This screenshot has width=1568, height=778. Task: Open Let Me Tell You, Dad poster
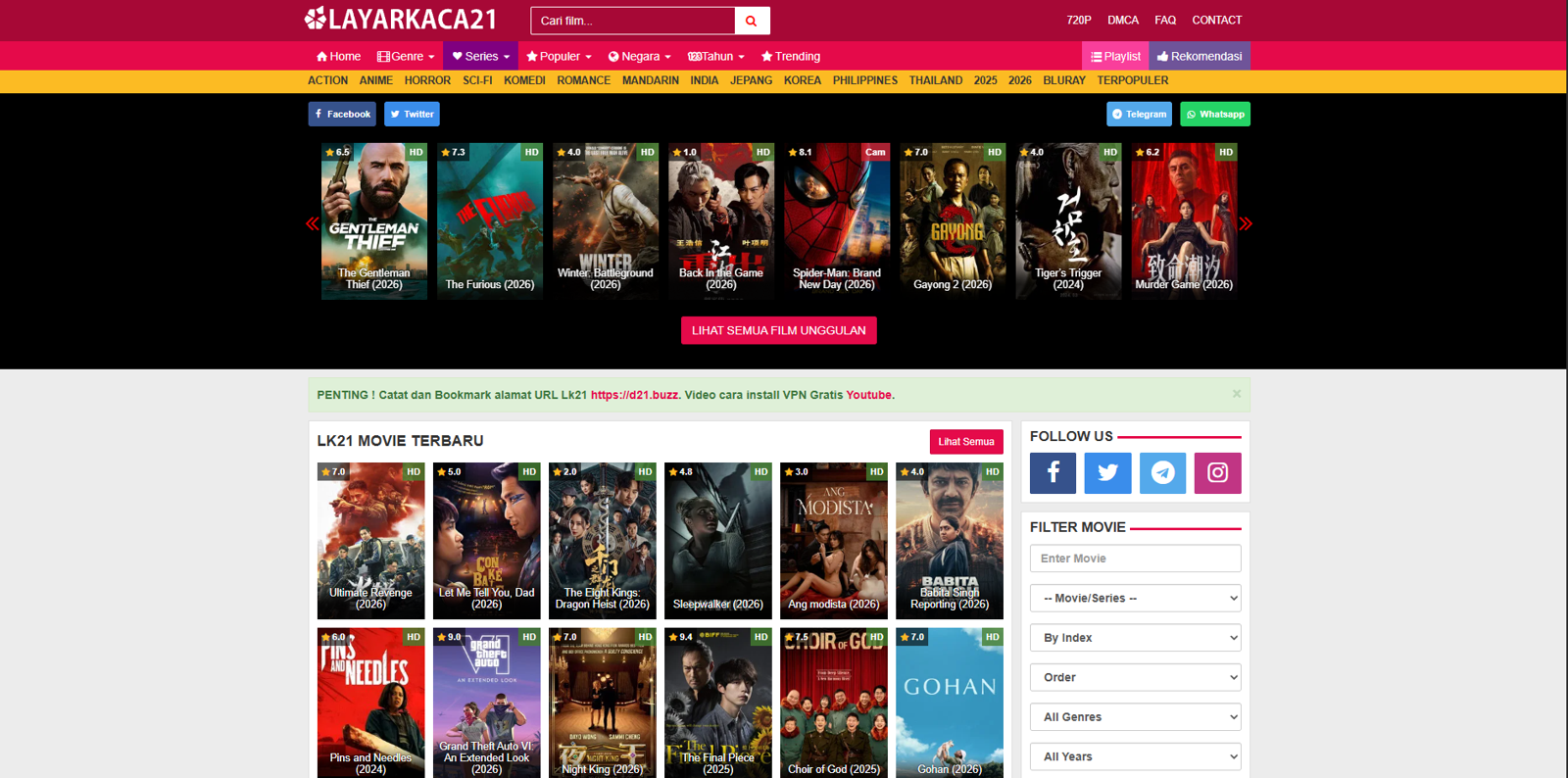tap(487, 541)
